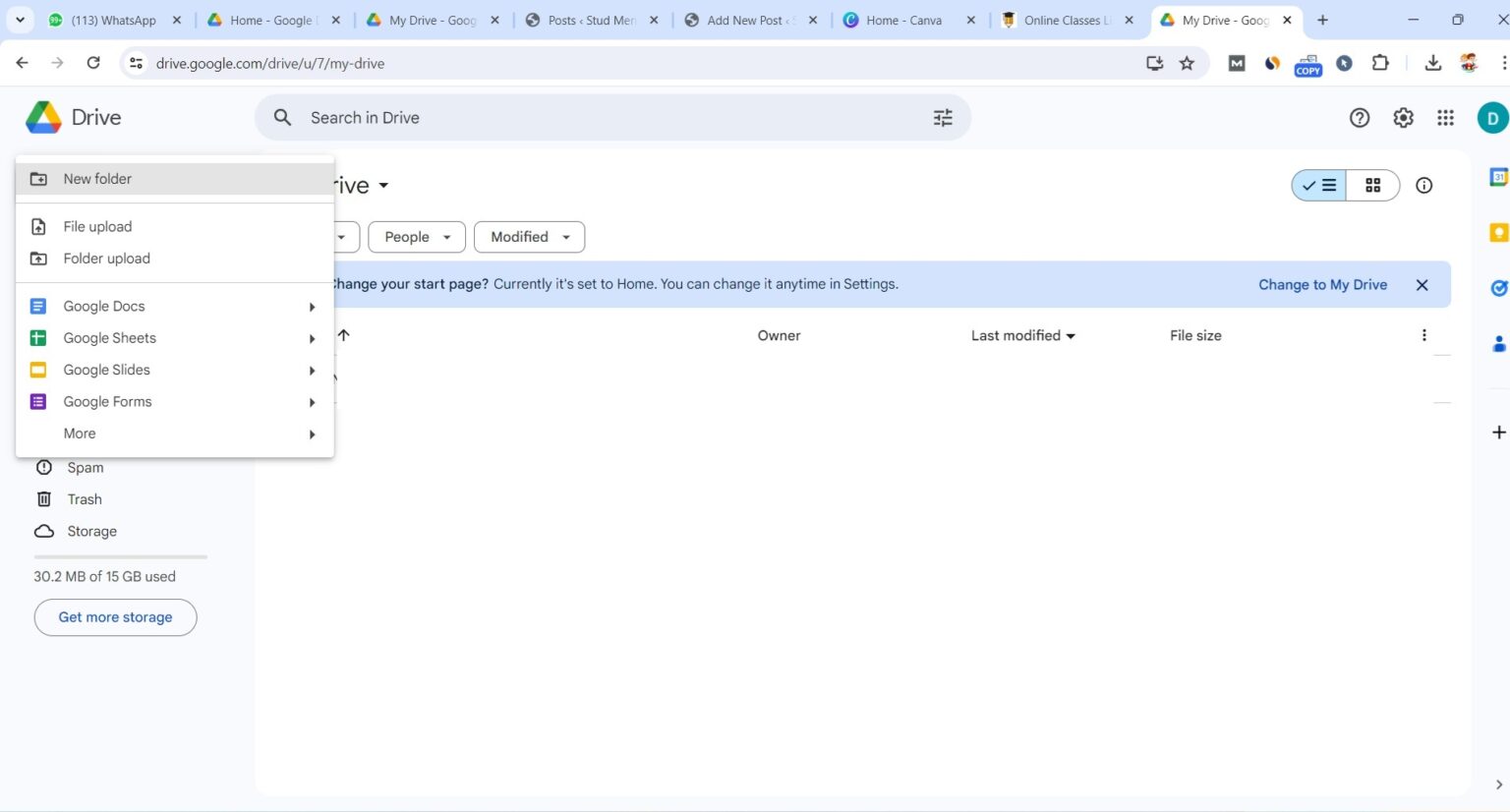Open search options with the filter icon

[942, 117]
